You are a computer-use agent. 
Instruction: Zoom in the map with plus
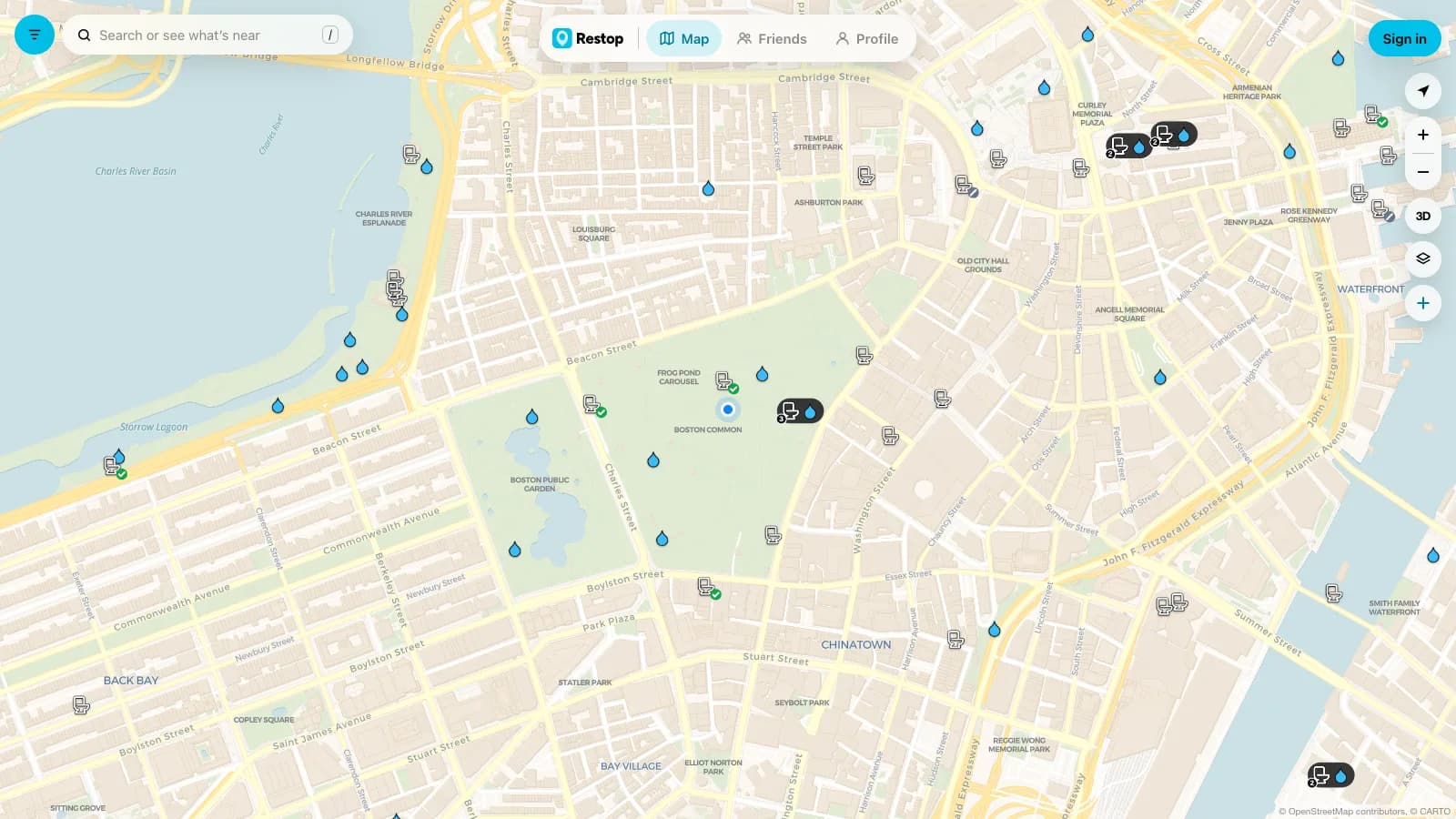coord(1423,135)
